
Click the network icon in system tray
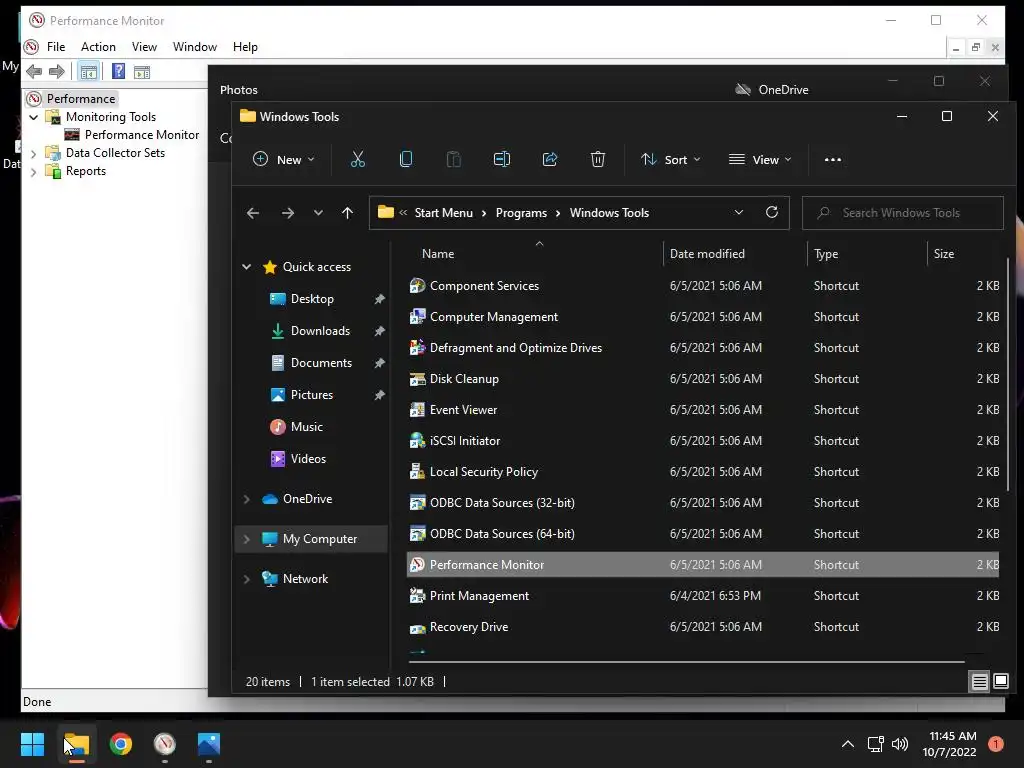pyautogui.click(x=875, y=744)
